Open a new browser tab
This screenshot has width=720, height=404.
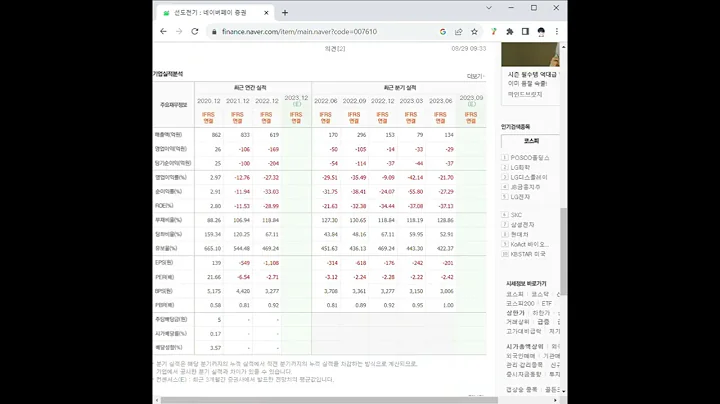(x=285, y=13)
